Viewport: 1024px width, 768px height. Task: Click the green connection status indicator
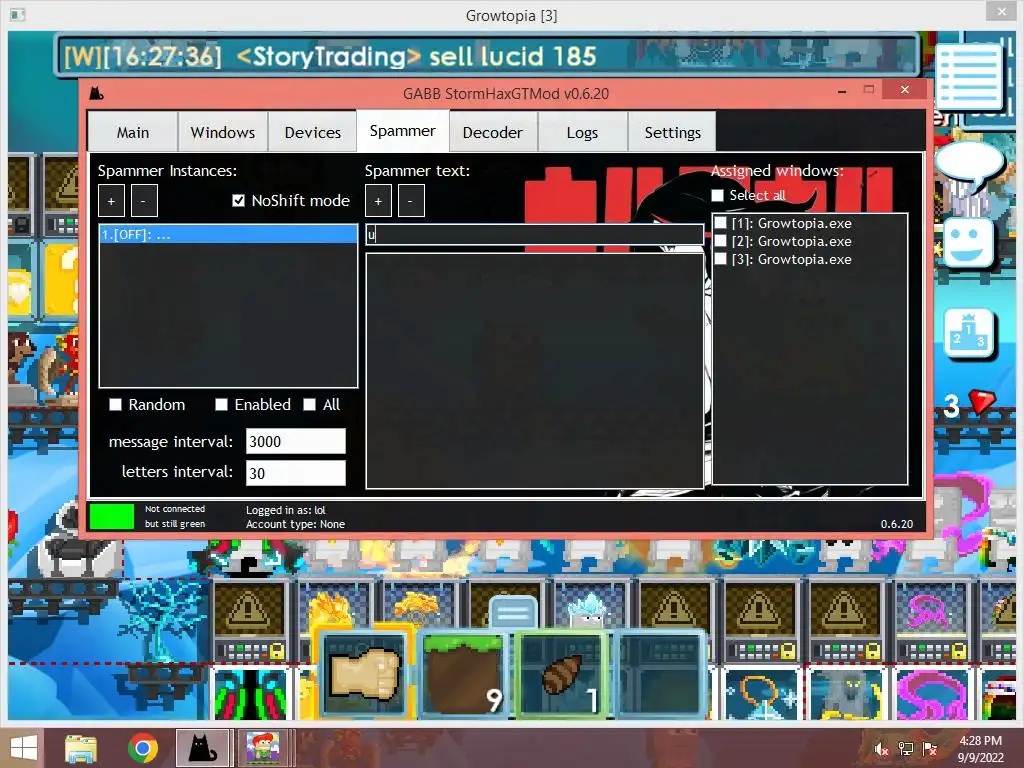(112, 516)
